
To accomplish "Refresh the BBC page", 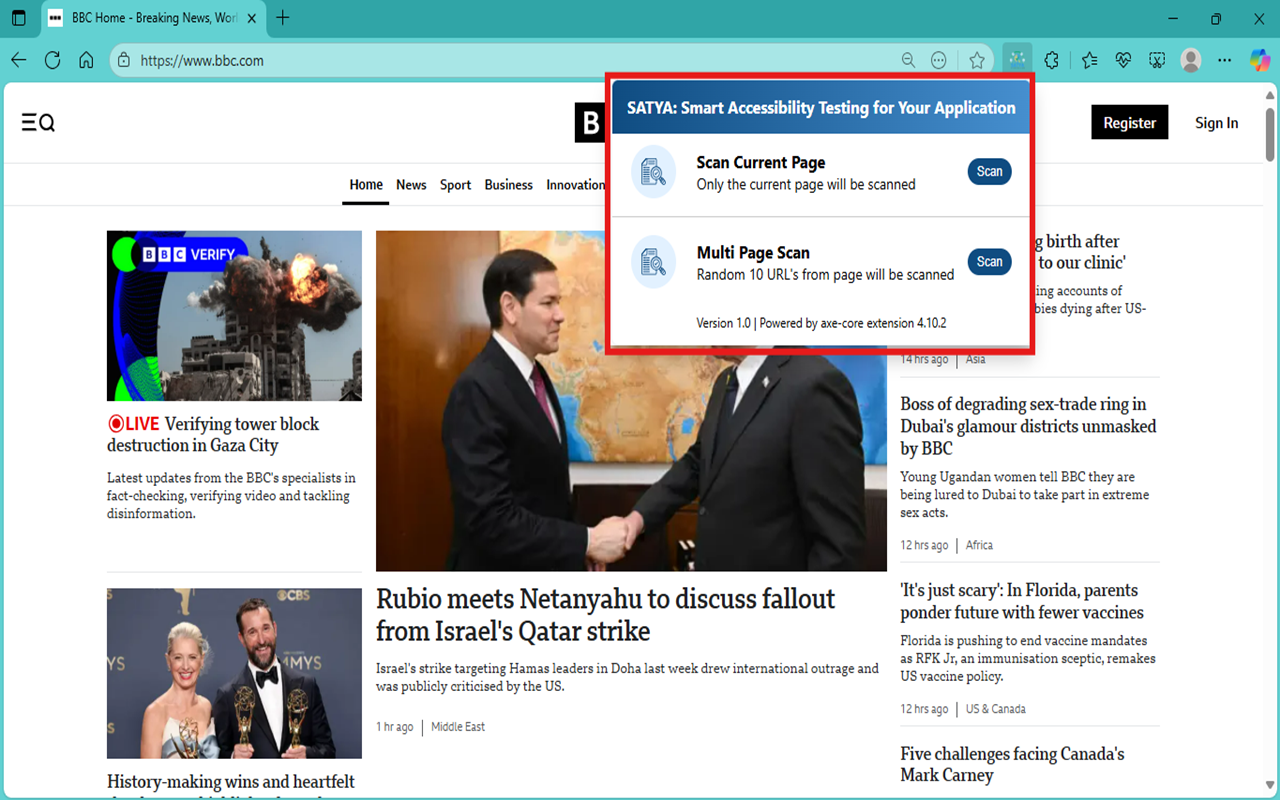I will point(53,60).
